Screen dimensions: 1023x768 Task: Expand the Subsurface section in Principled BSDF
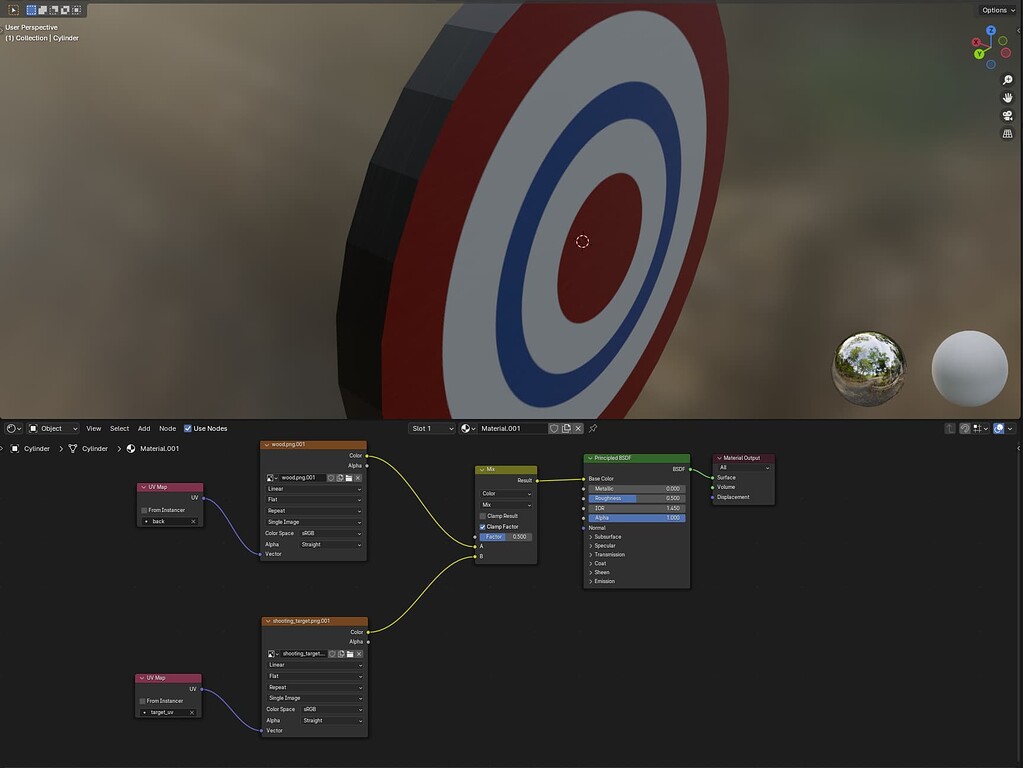click(x=608, y=536)
